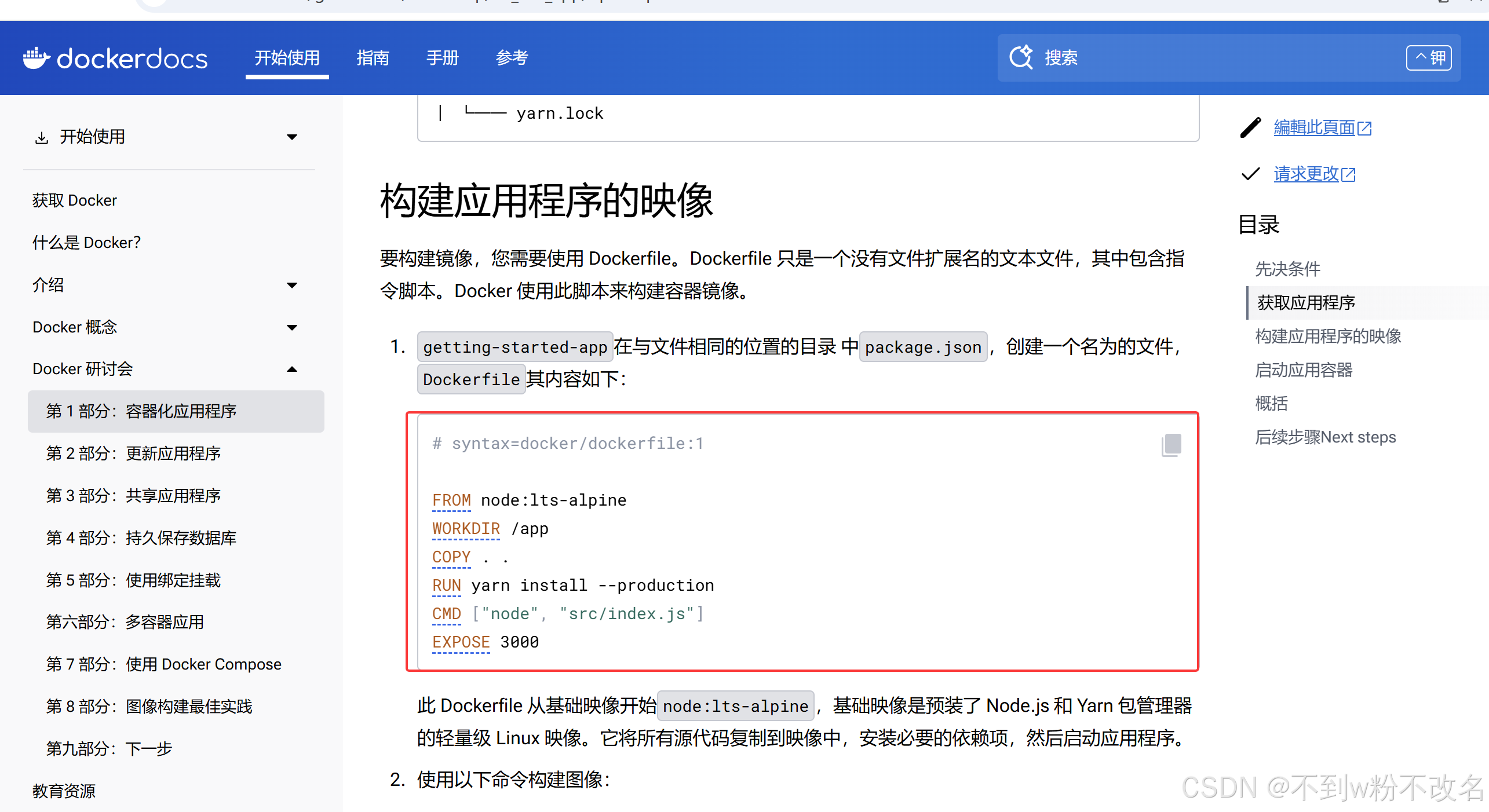Screen dimensions: 1489x812
Task: Click the pencil edit-page icon
Action: coord(1250,127)
